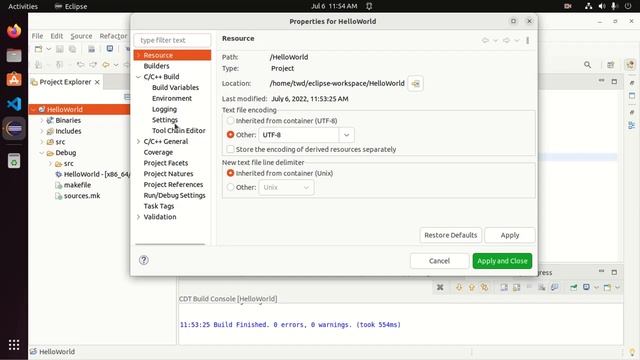Click the back navigation arrow in Resource page
Viewport: 640px width, 360px height.
coord(485,40)
